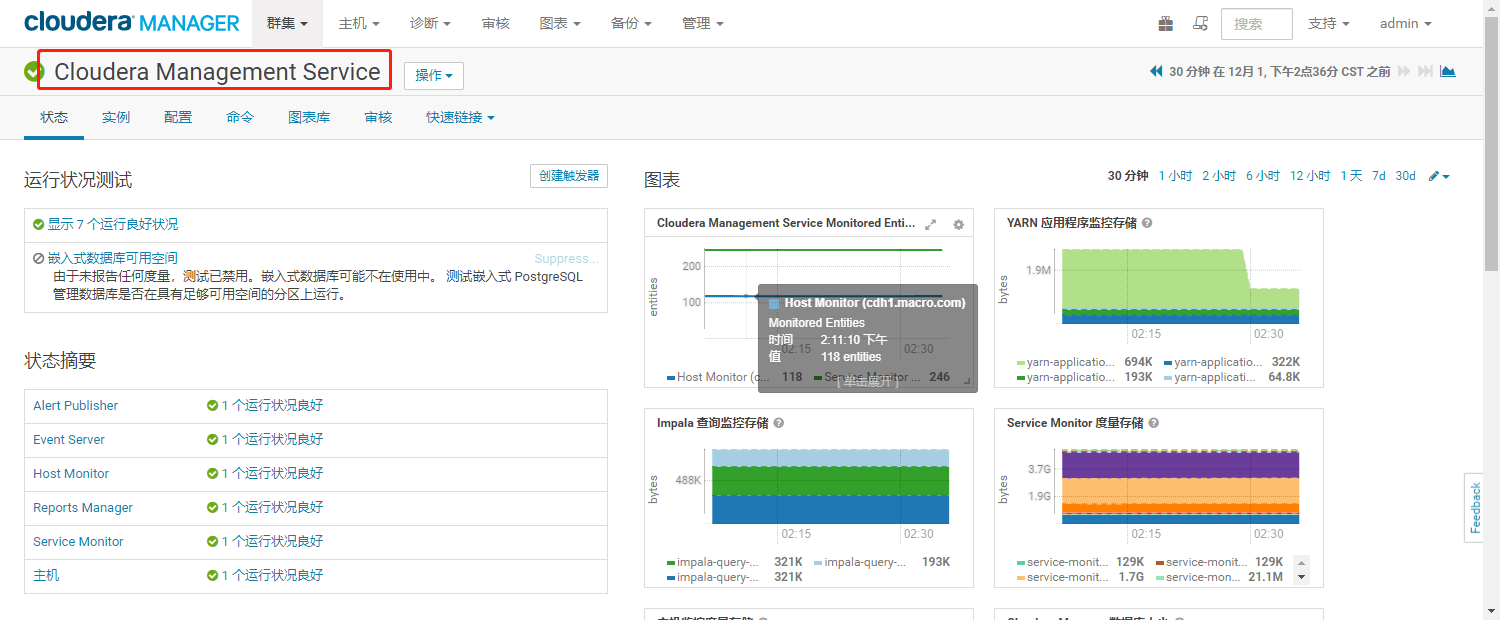The height and width of the screenshot is (620, 1500).
Task: Click the 搜索 search input field
Action: [1256, 23]
